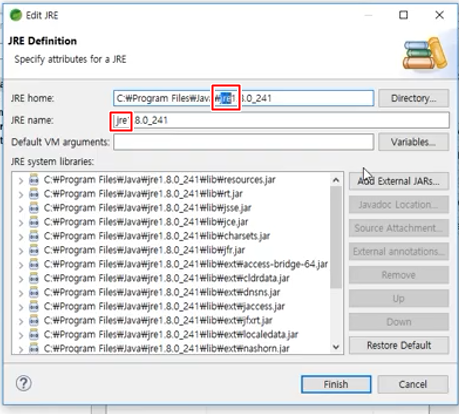Click Add External JARs... button
459x414 pixels.
click(x=399, y=181)
